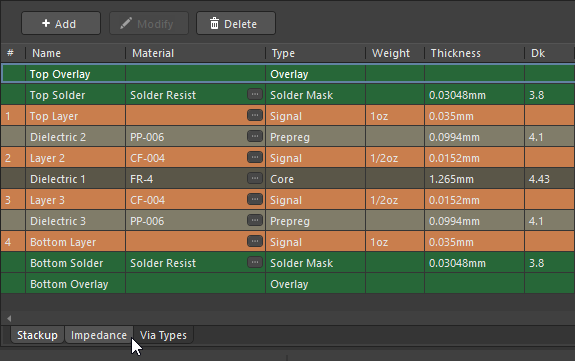Screen dimensions: 575x361
Task: Click the # column header
Action: [x=13, y=53]
